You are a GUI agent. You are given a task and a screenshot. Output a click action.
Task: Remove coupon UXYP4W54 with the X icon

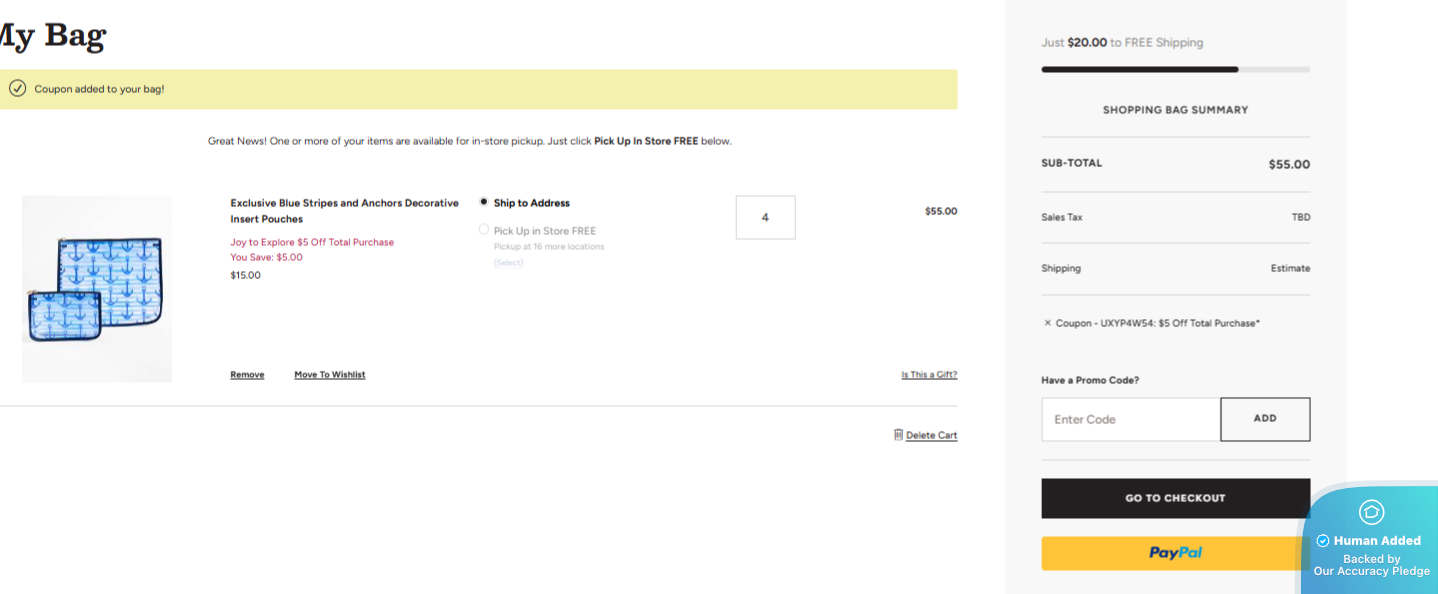[1047, 323]
